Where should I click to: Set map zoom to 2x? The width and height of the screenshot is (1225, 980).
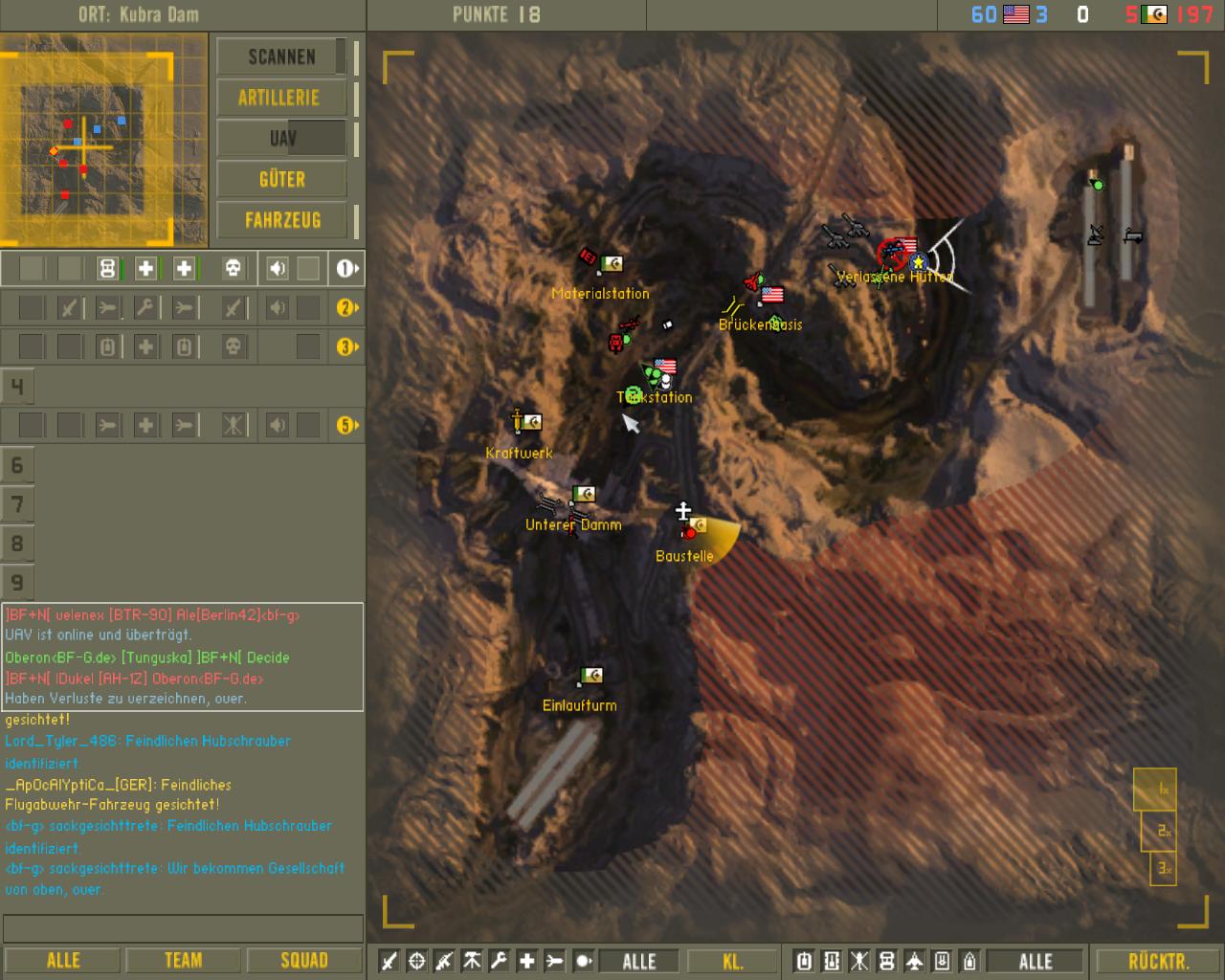pos(1159,831)
